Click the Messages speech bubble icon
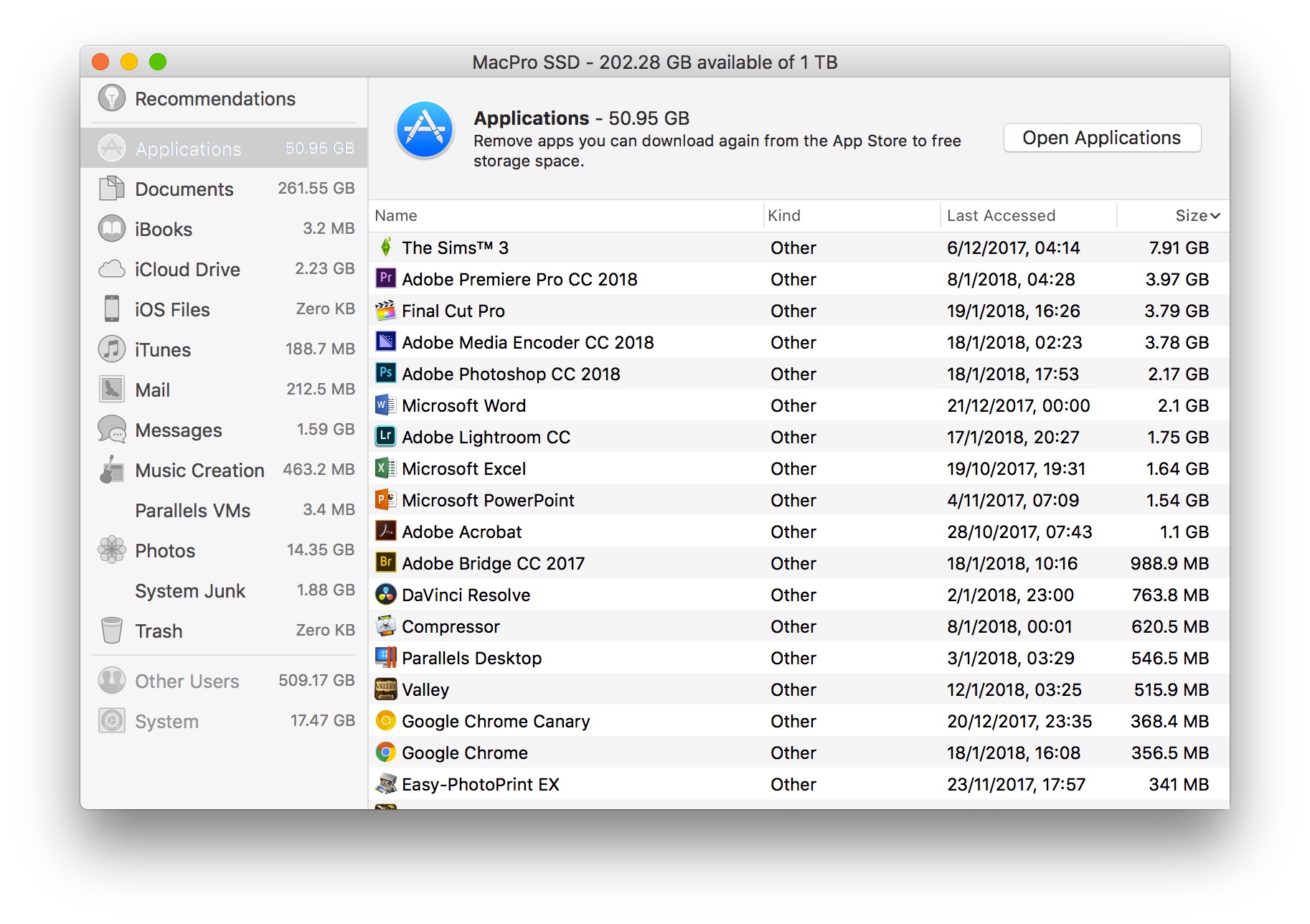Screen dimensions: 1310x924 click(112, 430)
